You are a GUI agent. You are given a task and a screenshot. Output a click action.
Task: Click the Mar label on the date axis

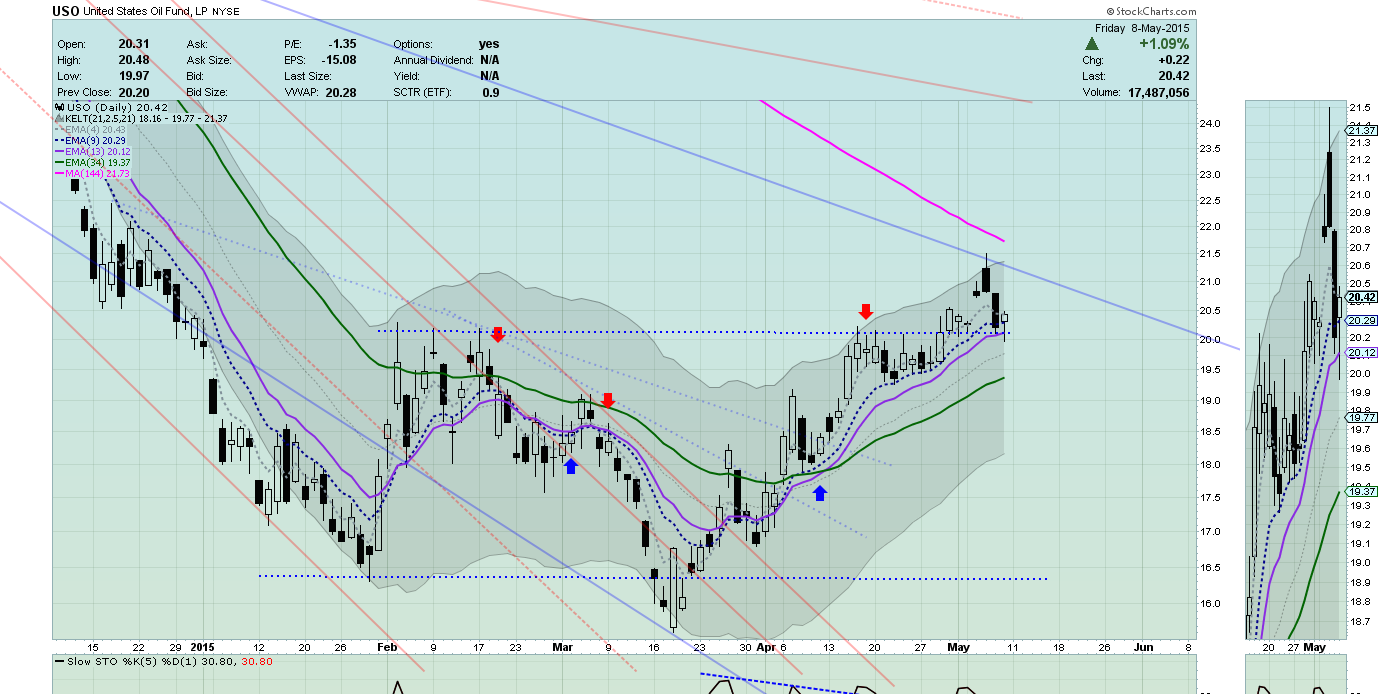click(563, 647)
